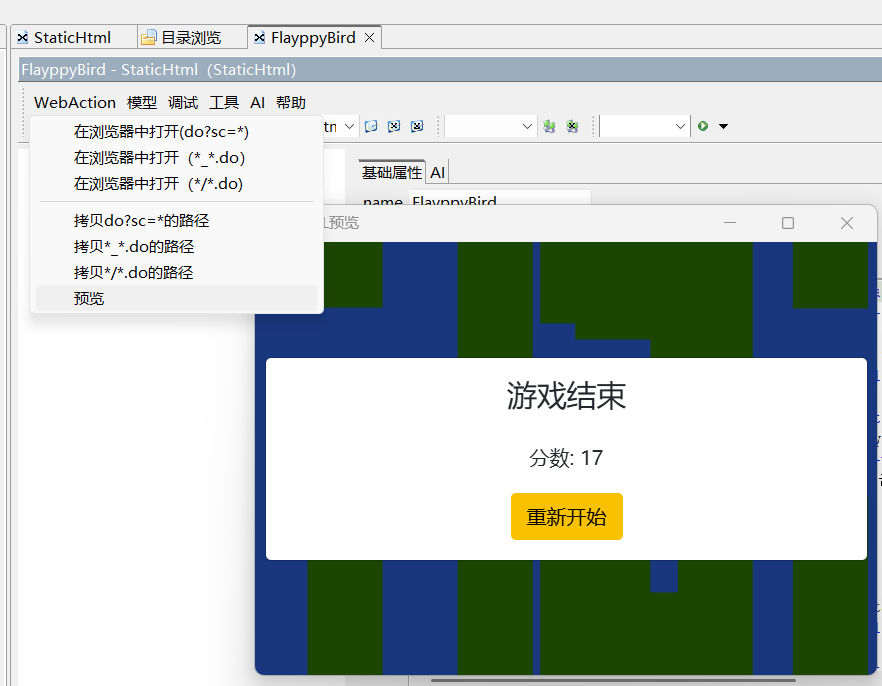
Task: Click the 分数: 17 score text
Action: pyautogui.click(x=566, y=458)
